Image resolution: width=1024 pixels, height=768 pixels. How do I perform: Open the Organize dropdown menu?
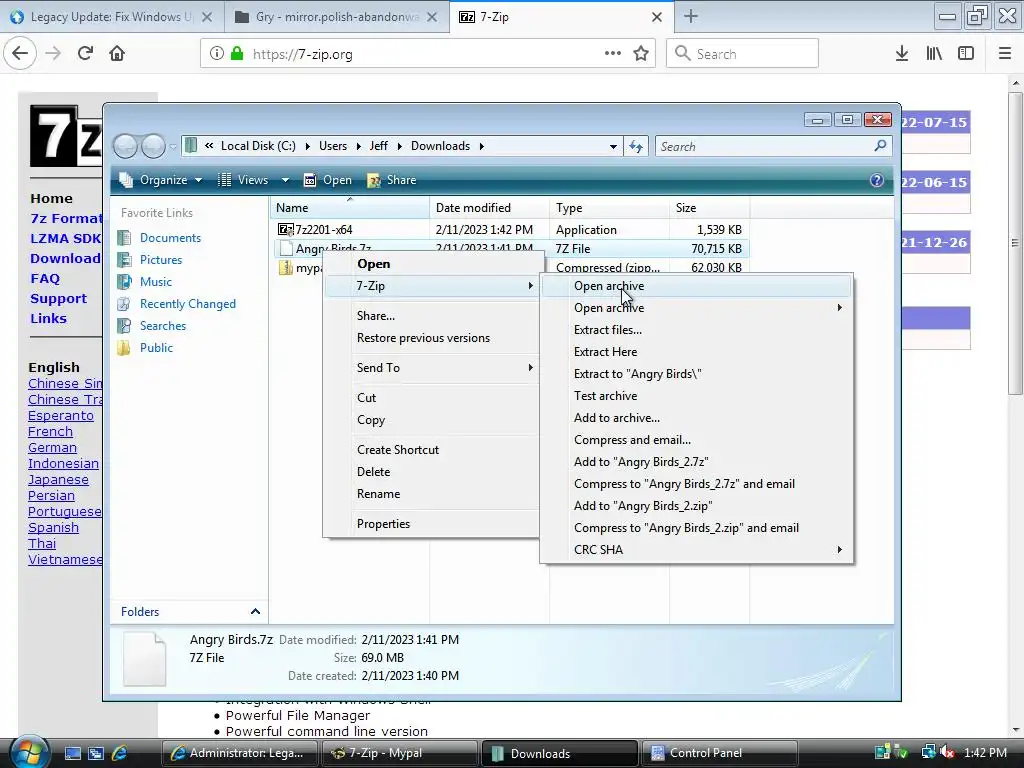(161, 180)
